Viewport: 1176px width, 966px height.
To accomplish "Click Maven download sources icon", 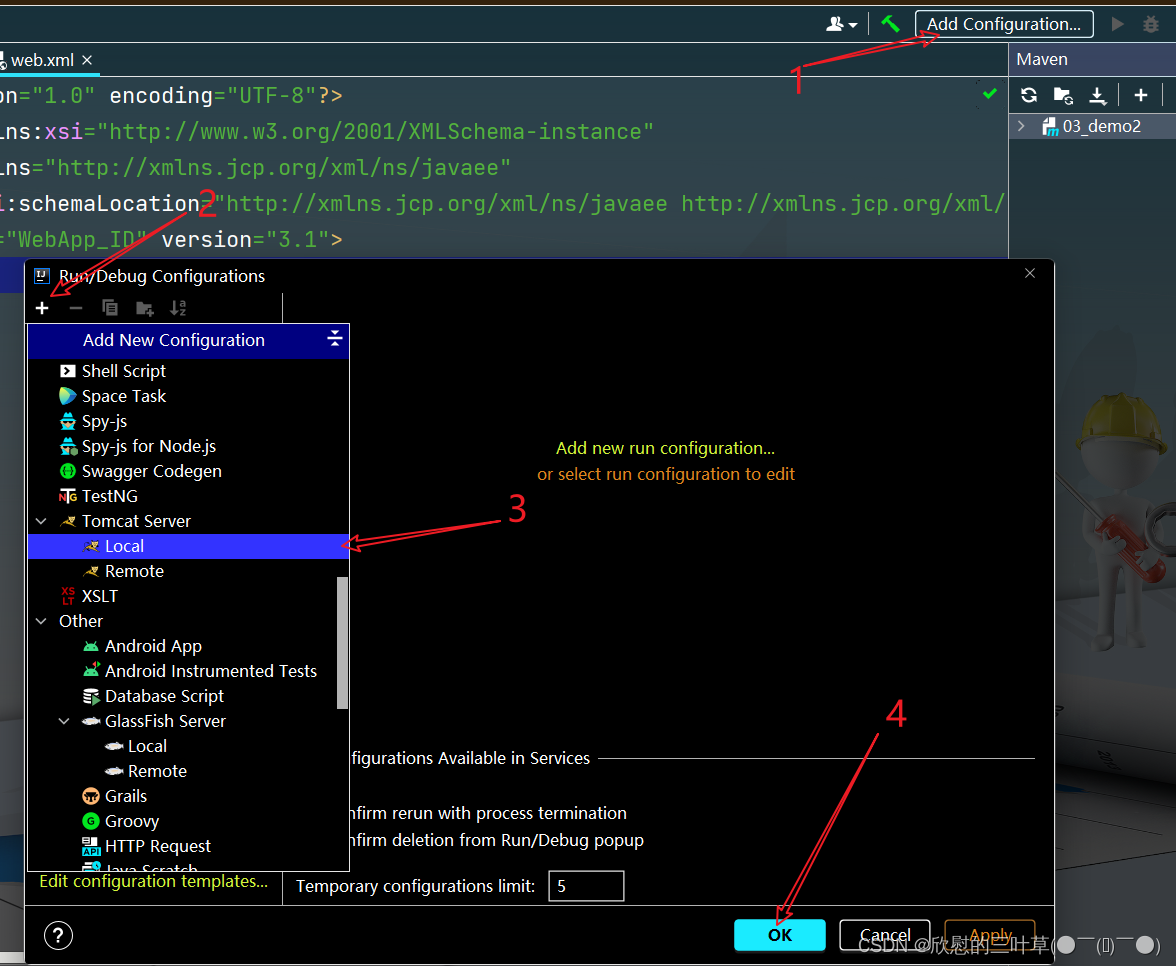I will 1097,95.
